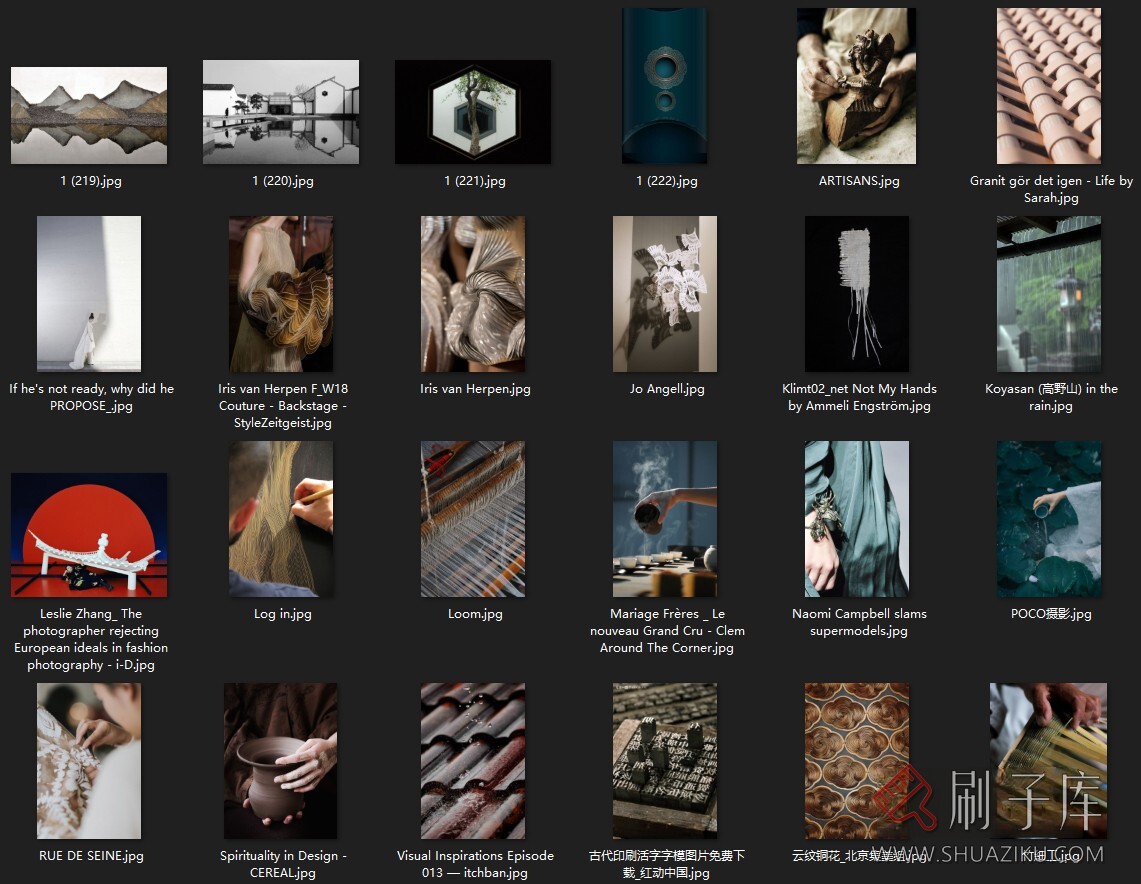Click the Mariage Frères tea pouring thumbnail
The width and height of the screenshot is (1141, 884).
tap(665, 519)
